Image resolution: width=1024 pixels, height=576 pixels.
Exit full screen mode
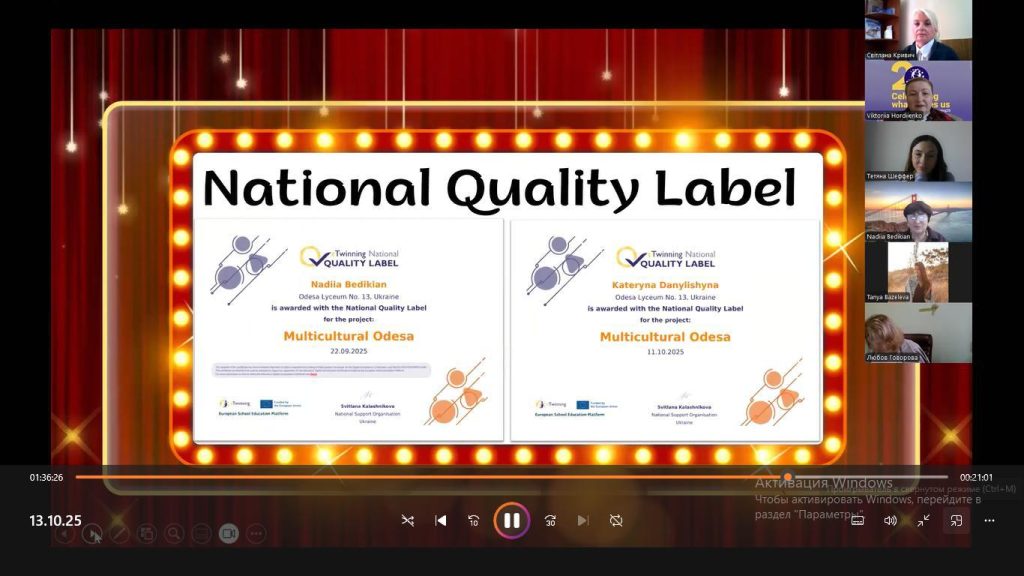point(923,520)
